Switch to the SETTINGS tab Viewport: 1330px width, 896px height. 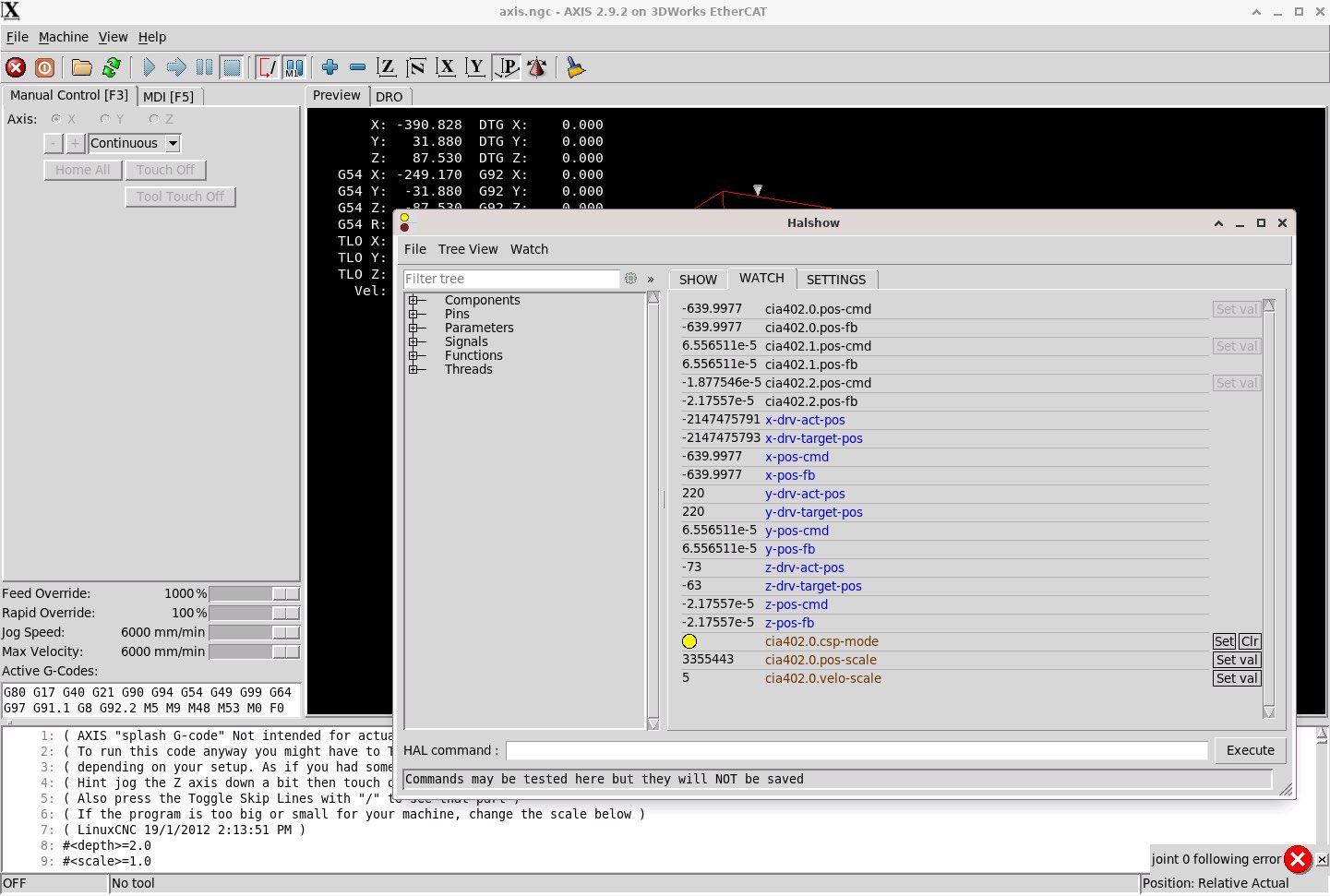(835, 280)
